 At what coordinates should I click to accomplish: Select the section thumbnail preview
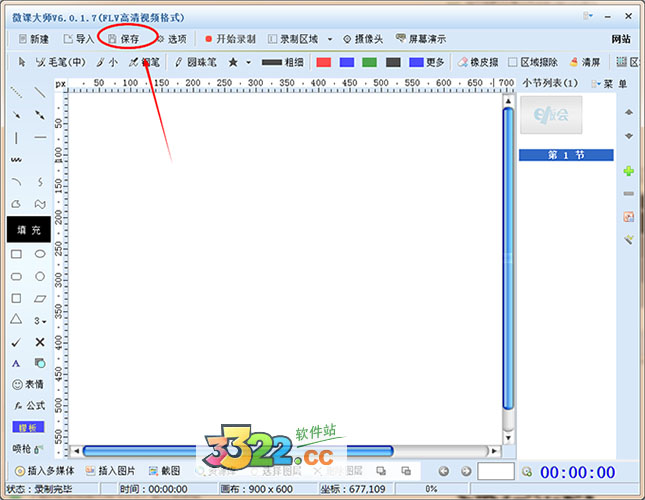pos(551,115)
